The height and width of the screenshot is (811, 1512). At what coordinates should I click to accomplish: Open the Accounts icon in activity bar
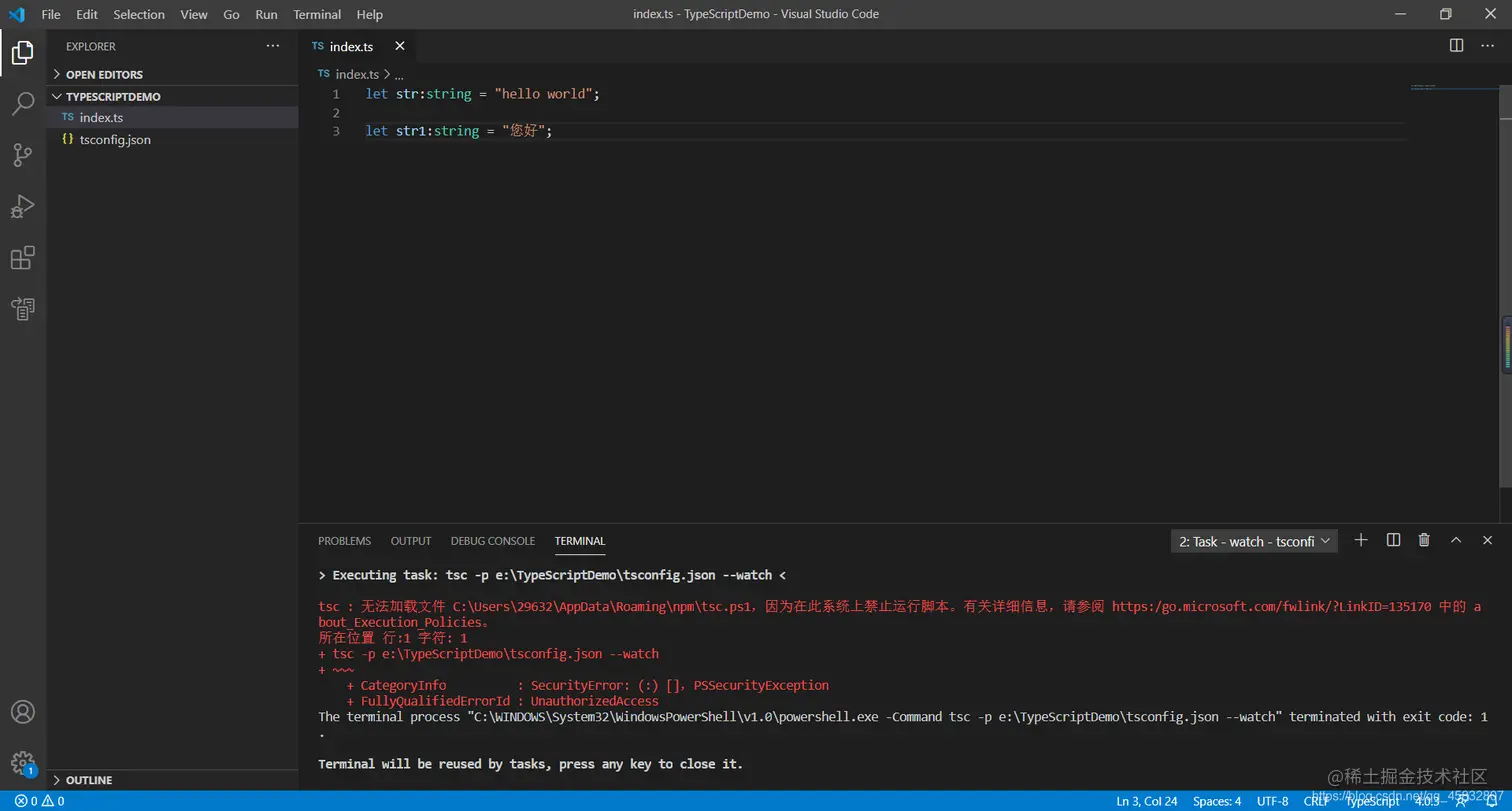tap(22, 712)
